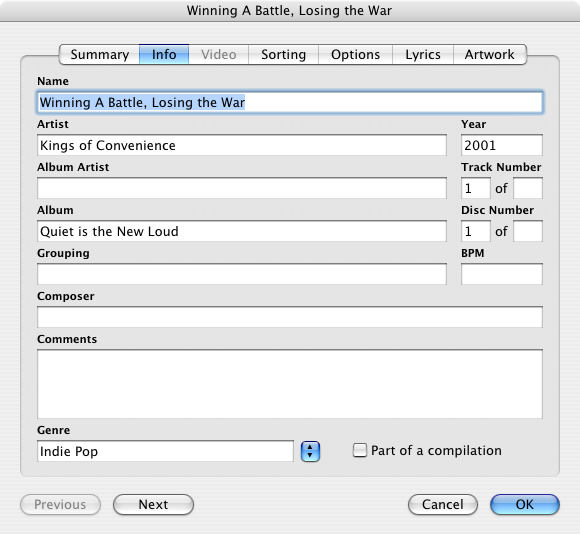
Task: Click the Disc Number field showing 1
Action: pyautogui.click(x=476, y=231)
